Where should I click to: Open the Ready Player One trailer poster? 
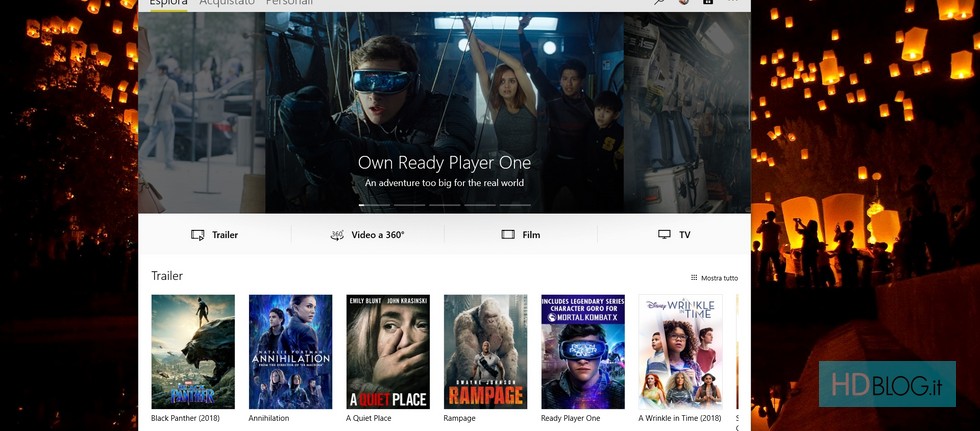[x=583, y=352]
